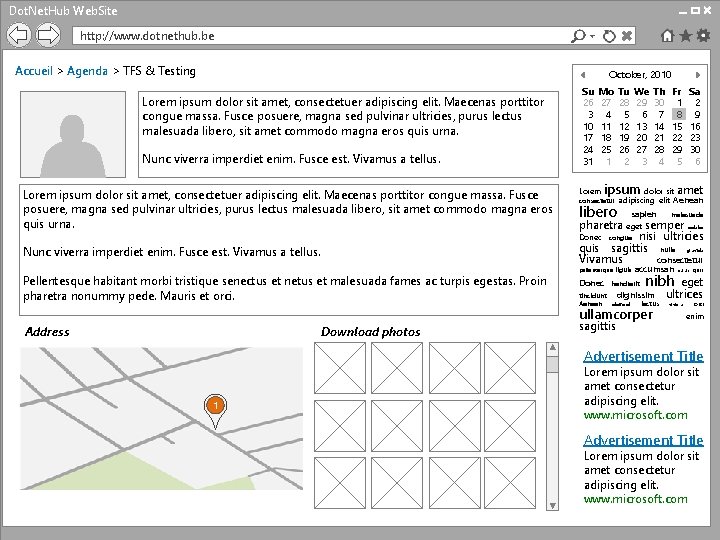Click the 'TFS & Testing' breadcrumb text

click(159, 71)
